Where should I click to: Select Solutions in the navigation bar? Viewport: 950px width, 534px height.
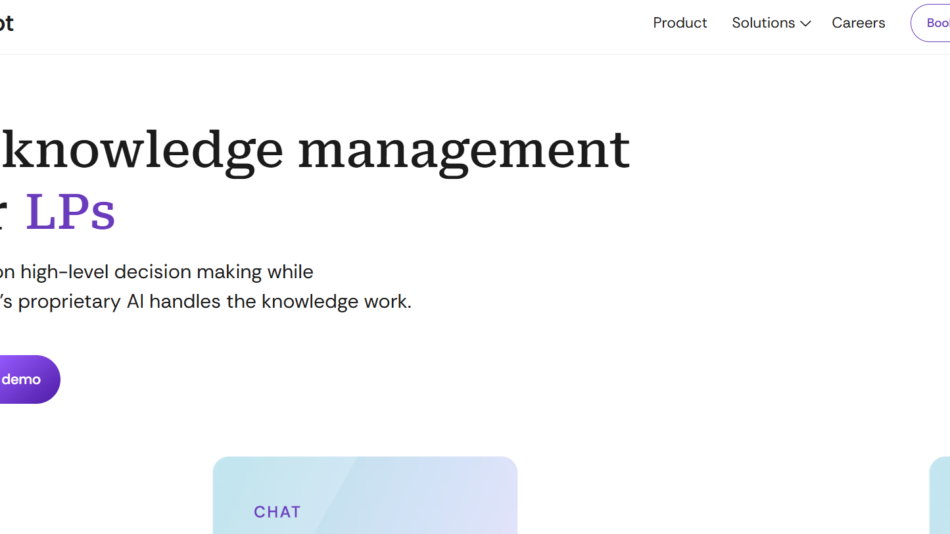[x=763, y=23]
